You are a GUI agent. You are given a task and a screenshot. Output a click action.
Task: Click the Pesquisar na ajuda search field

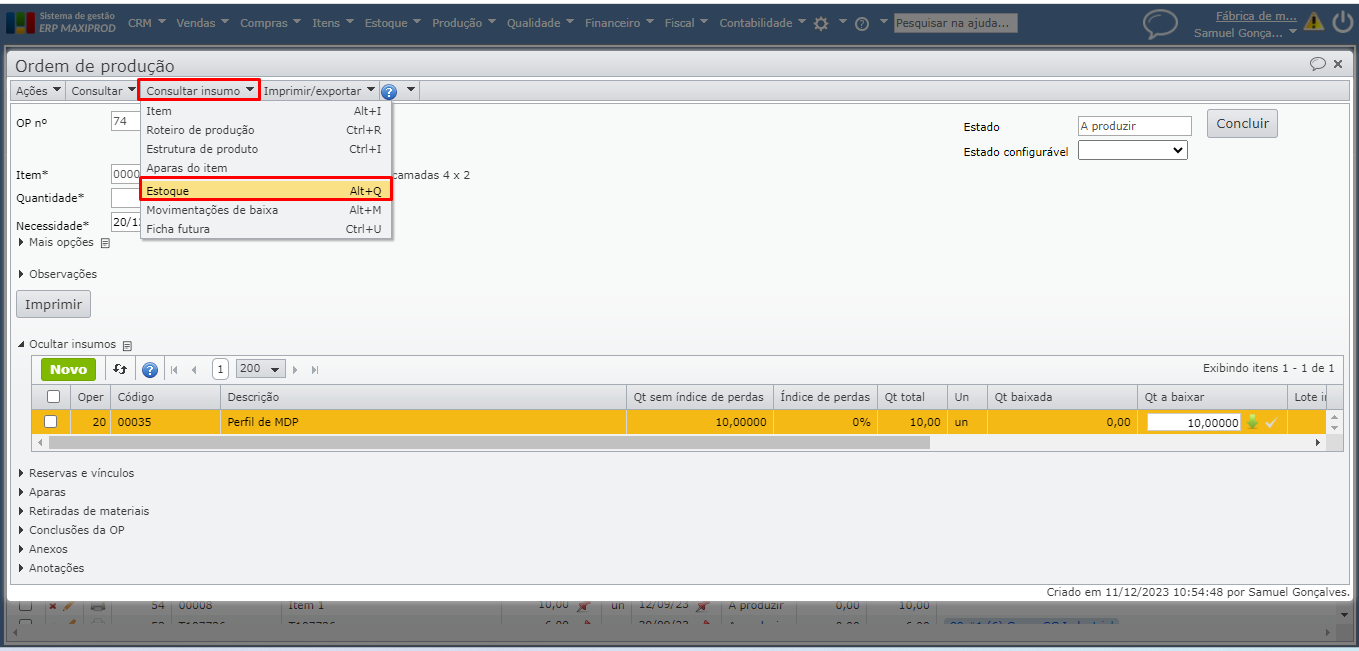(x=955, y=23)
